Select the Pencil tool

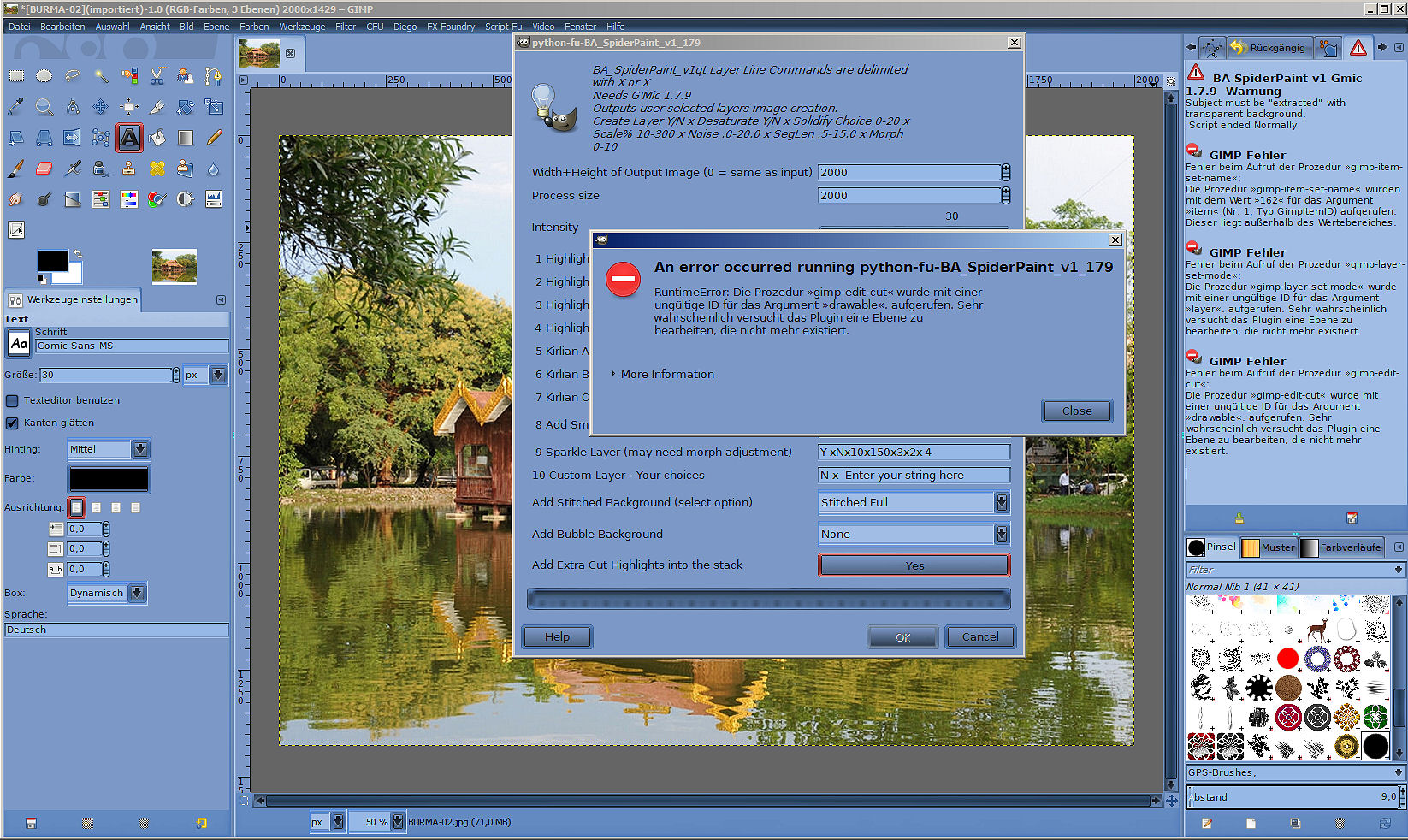pyautogui.click(x=214, y=138)
